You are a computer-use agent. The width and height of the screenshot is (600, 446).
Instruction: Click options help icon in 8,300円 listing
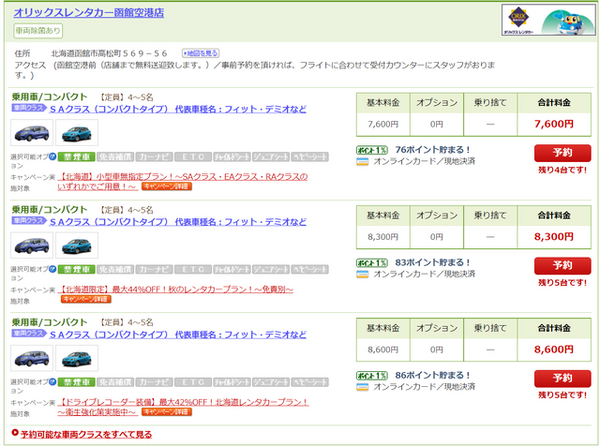tap(53, 269)
